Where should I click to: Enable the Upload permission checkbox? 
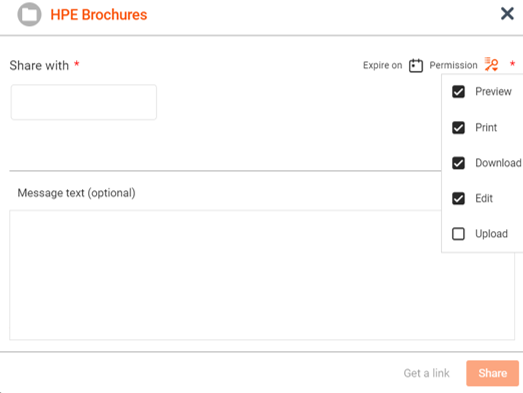[458, 234]
